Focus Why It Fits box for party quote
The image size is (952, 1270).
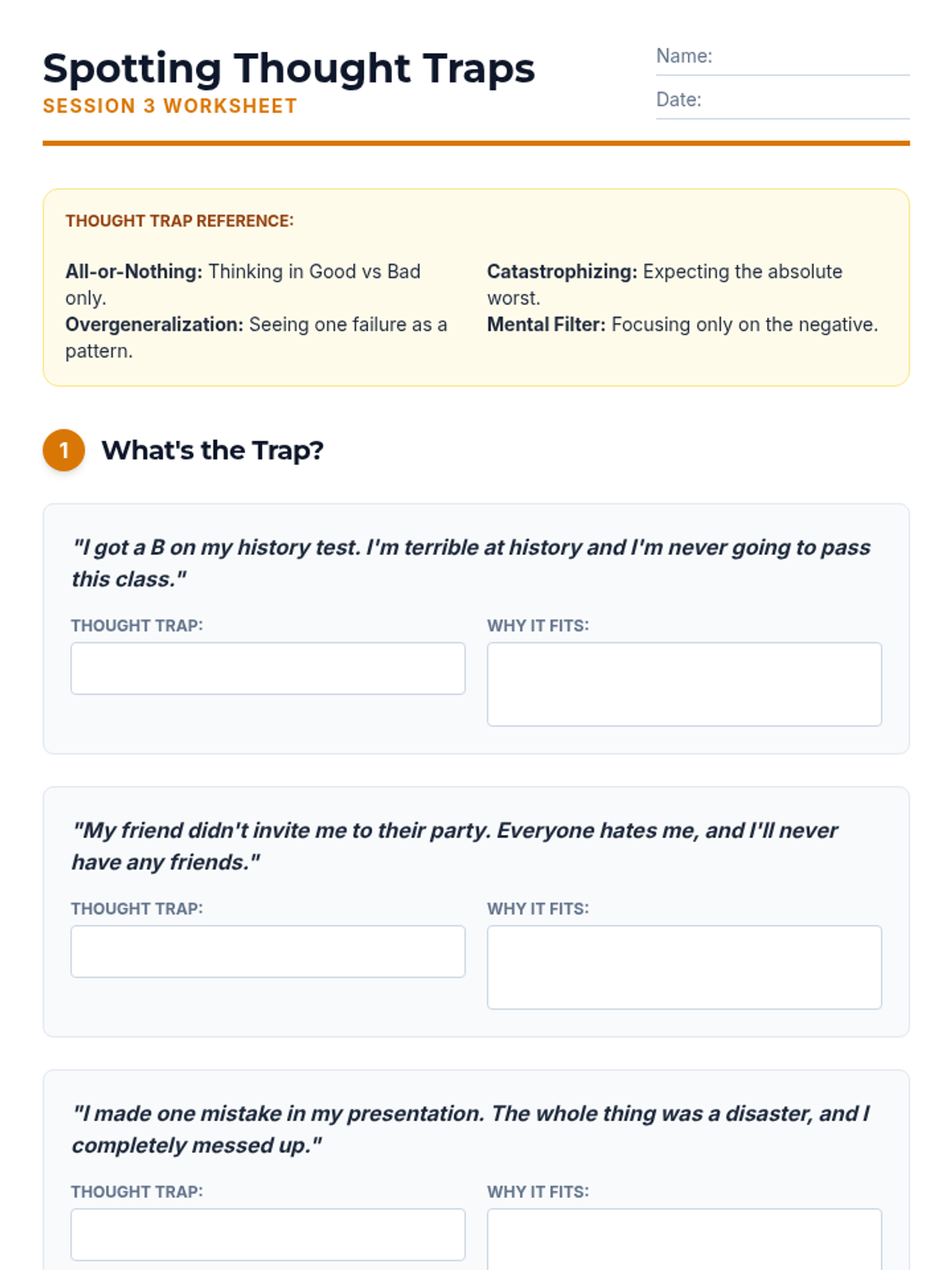(684, 967)
